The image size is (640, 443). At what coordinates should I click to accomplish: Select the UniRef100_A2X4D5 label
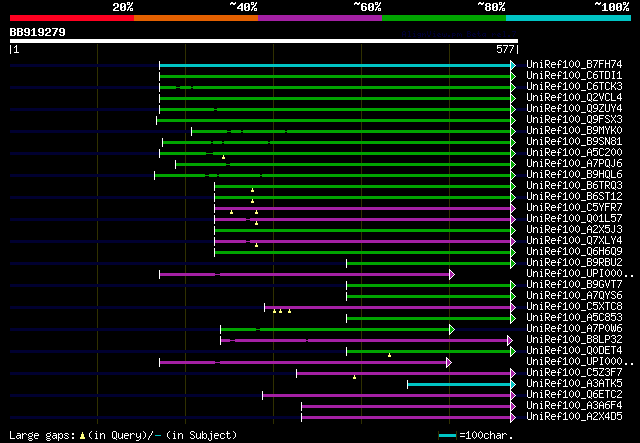click(x=574, y=416)
